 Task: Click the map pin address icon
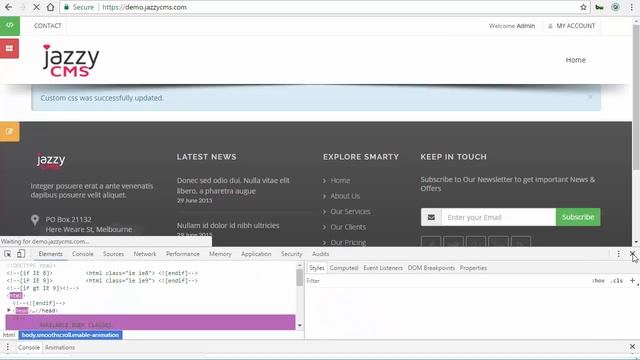35,220
